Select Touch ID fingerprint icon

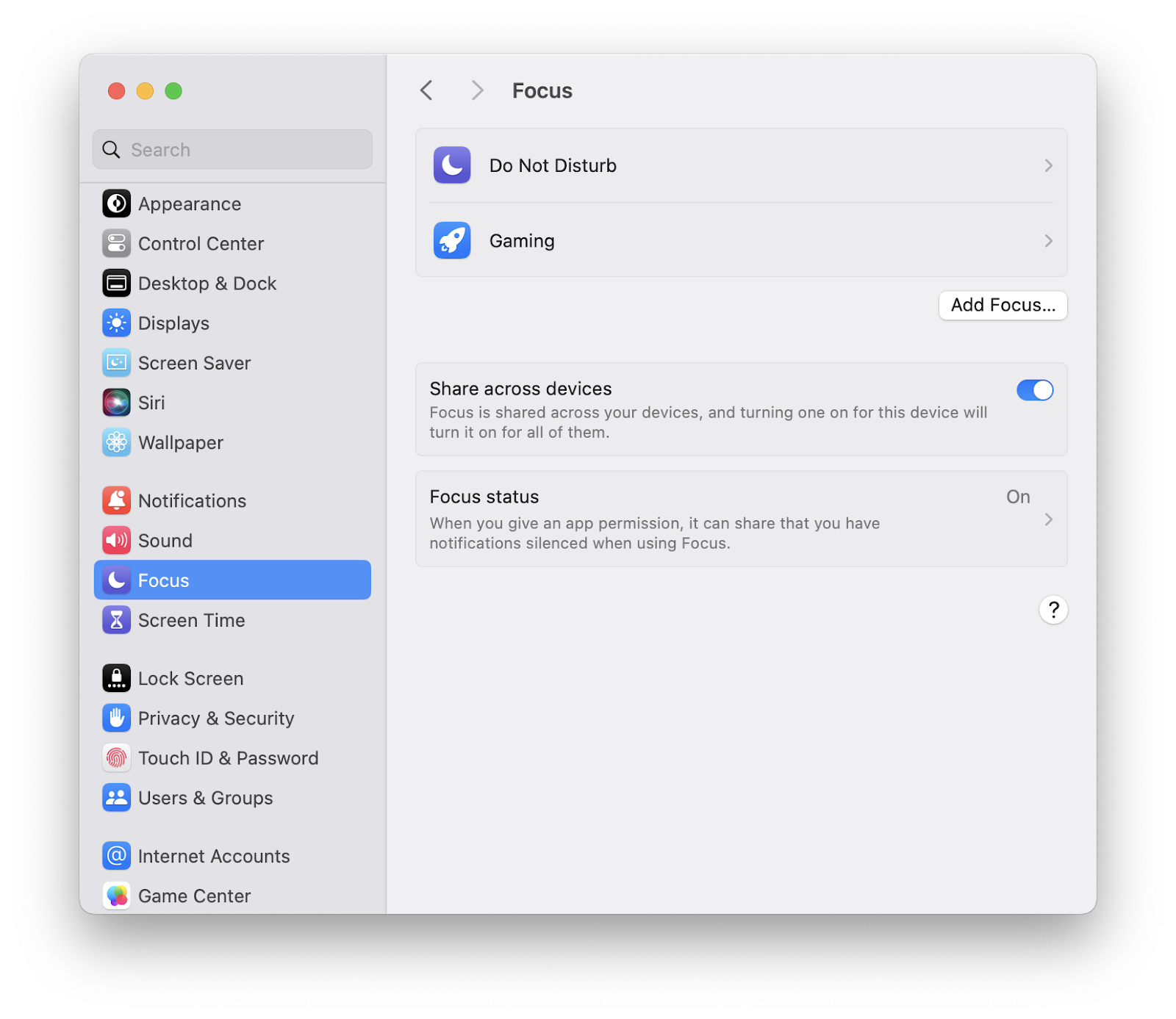pyautogui.click(x=116, y=757)
